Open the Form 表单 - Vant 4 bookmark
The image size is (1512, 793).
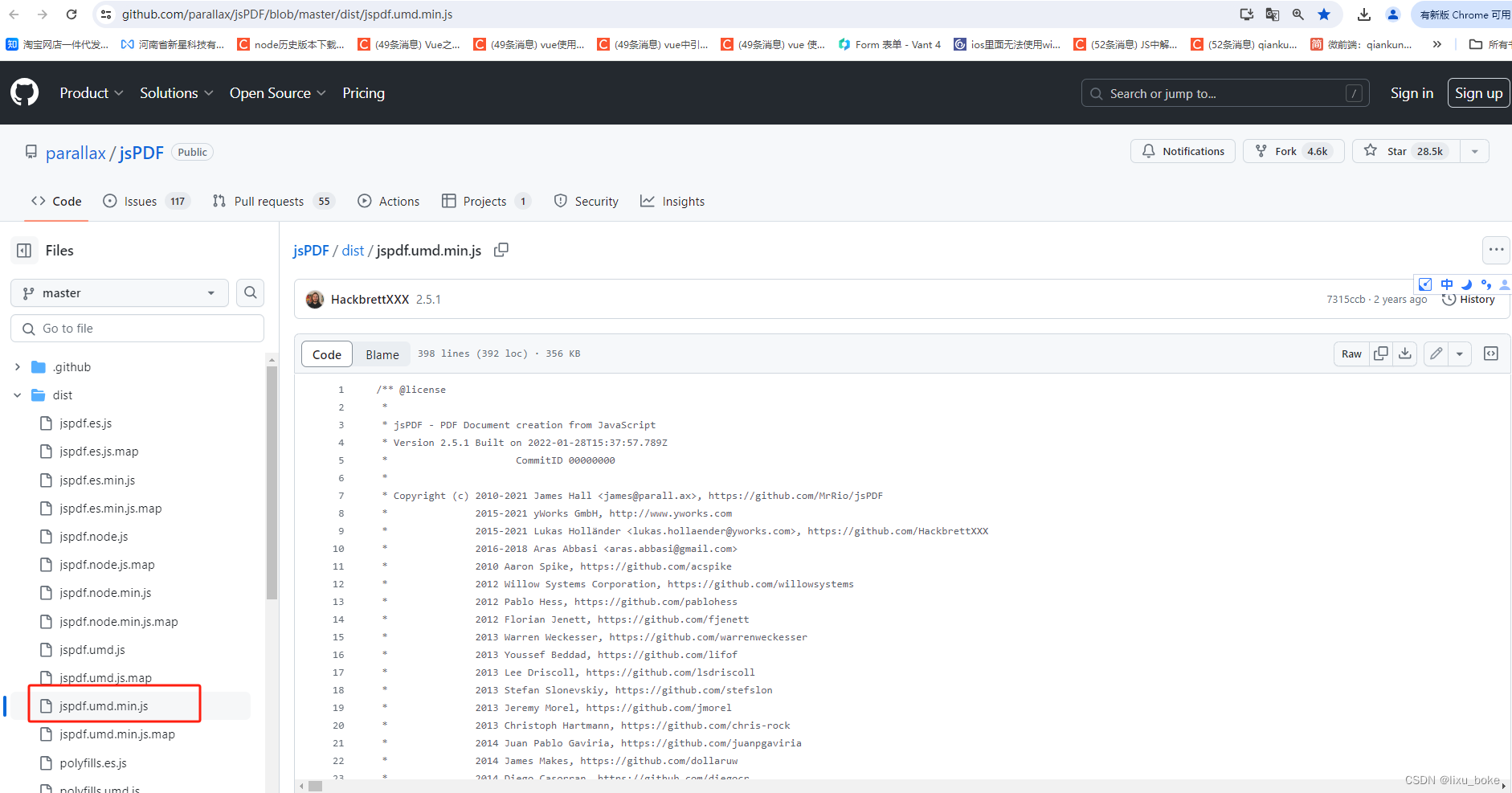point(889,44)
